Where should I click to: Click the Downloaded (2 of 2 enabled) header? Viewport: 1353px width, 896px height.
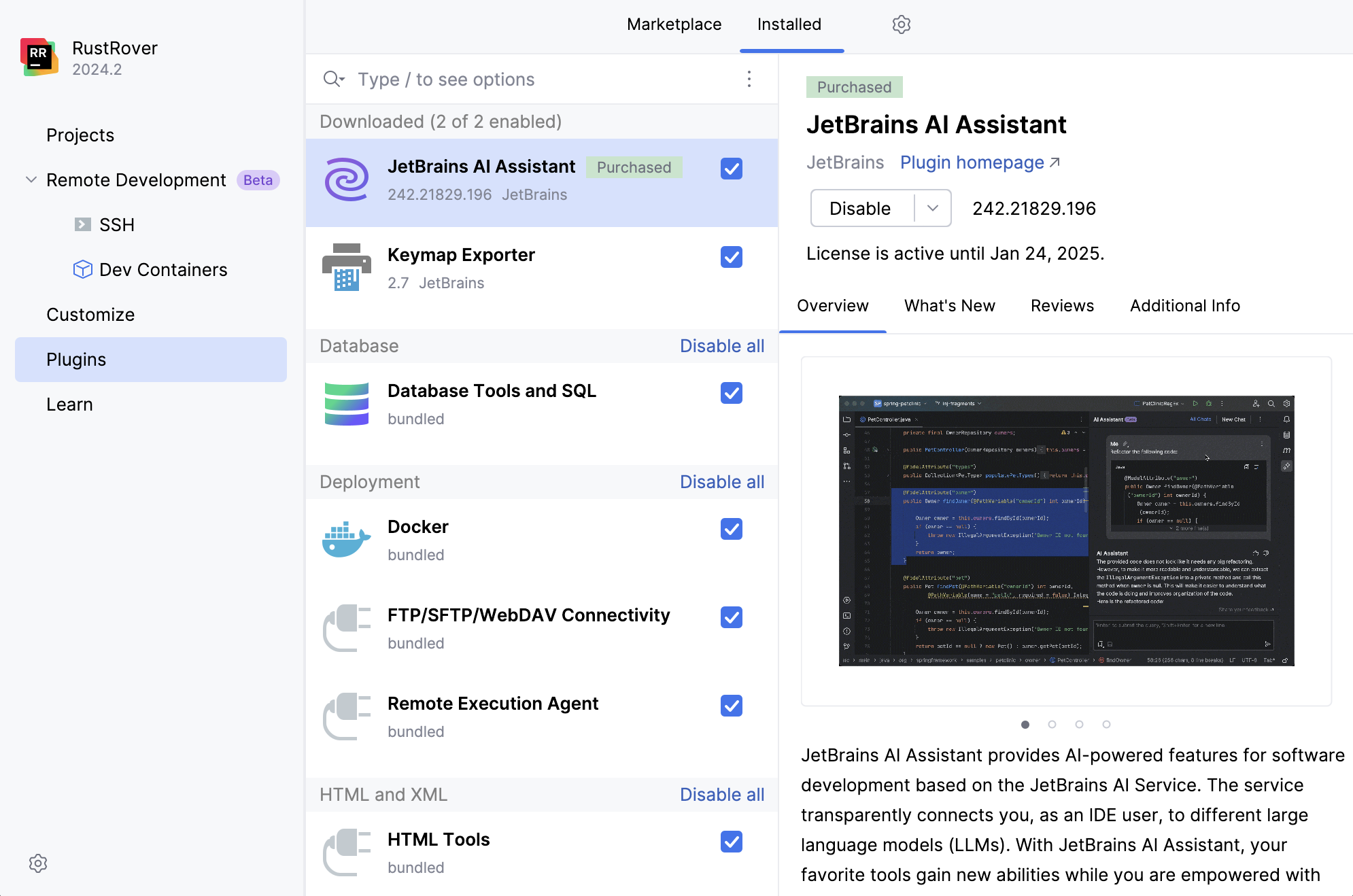(441, 122)
